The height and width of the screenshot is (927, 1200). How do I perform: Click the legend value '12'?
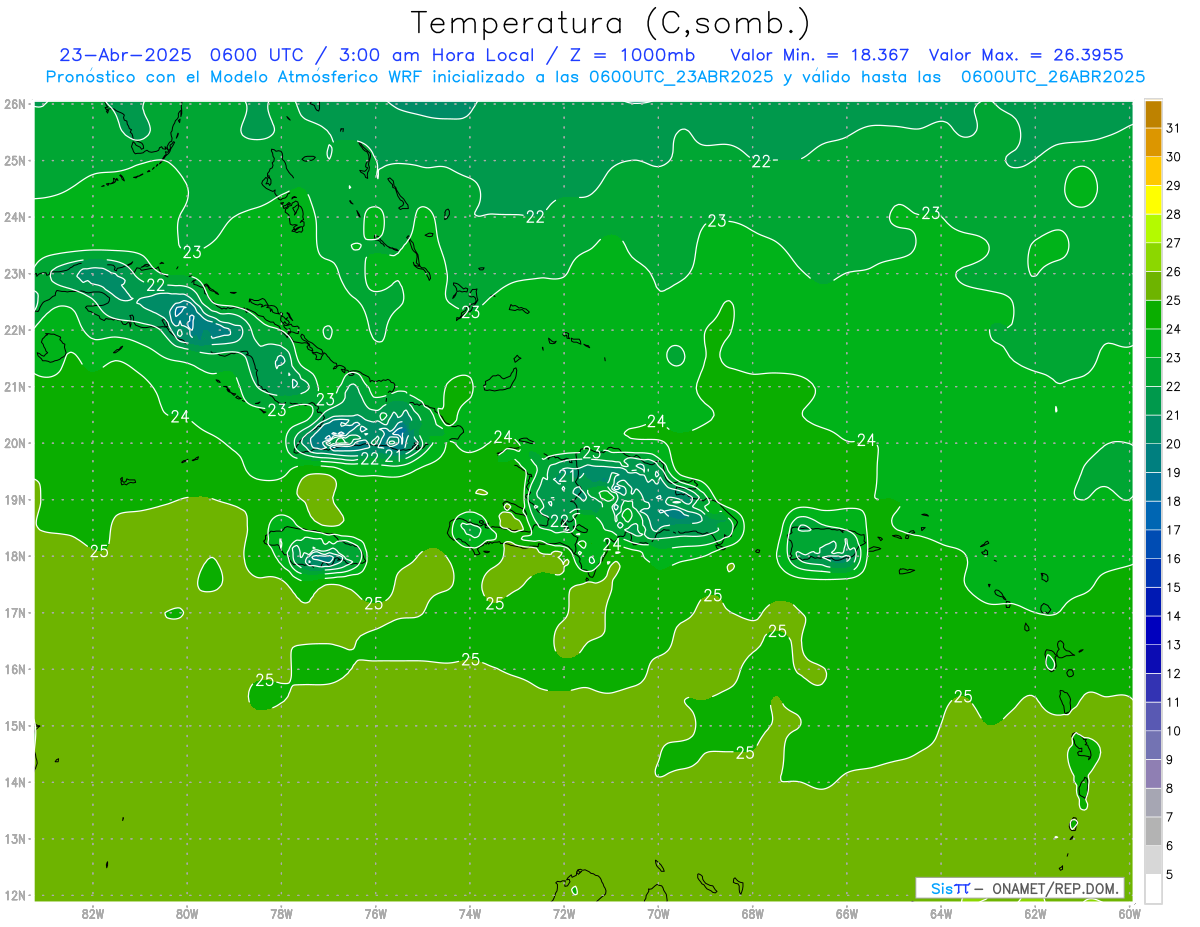[x=1174, y=674]
